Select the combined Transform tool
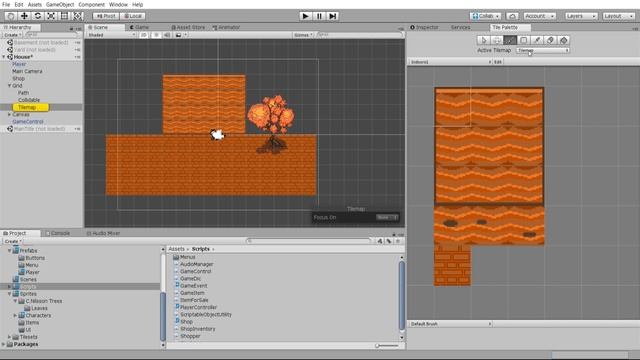The height and width of the screenshot is (360, 640). [x=78, y=16]
